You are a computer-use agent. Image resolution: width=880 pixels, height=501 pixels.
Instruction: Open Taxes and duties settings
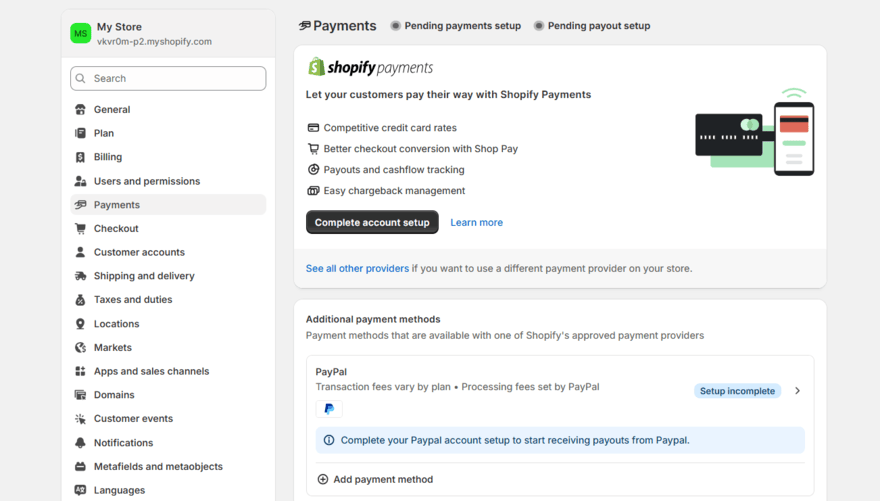pos(133,300)
